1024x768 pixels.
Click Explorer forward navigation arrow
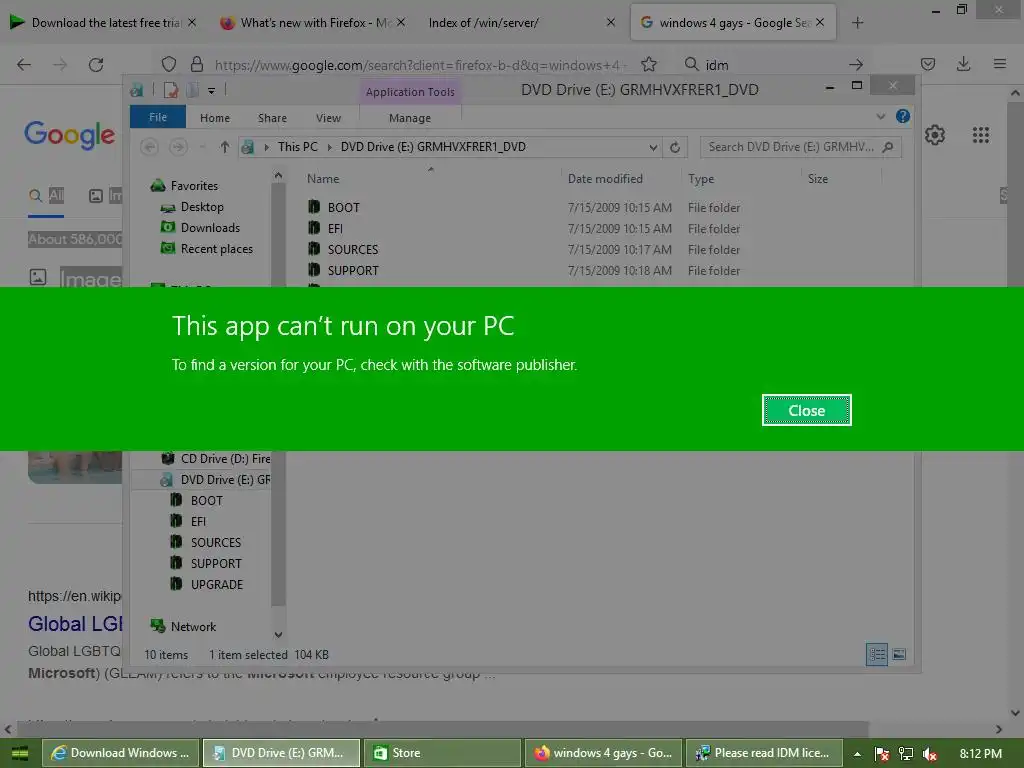(178, 147)
